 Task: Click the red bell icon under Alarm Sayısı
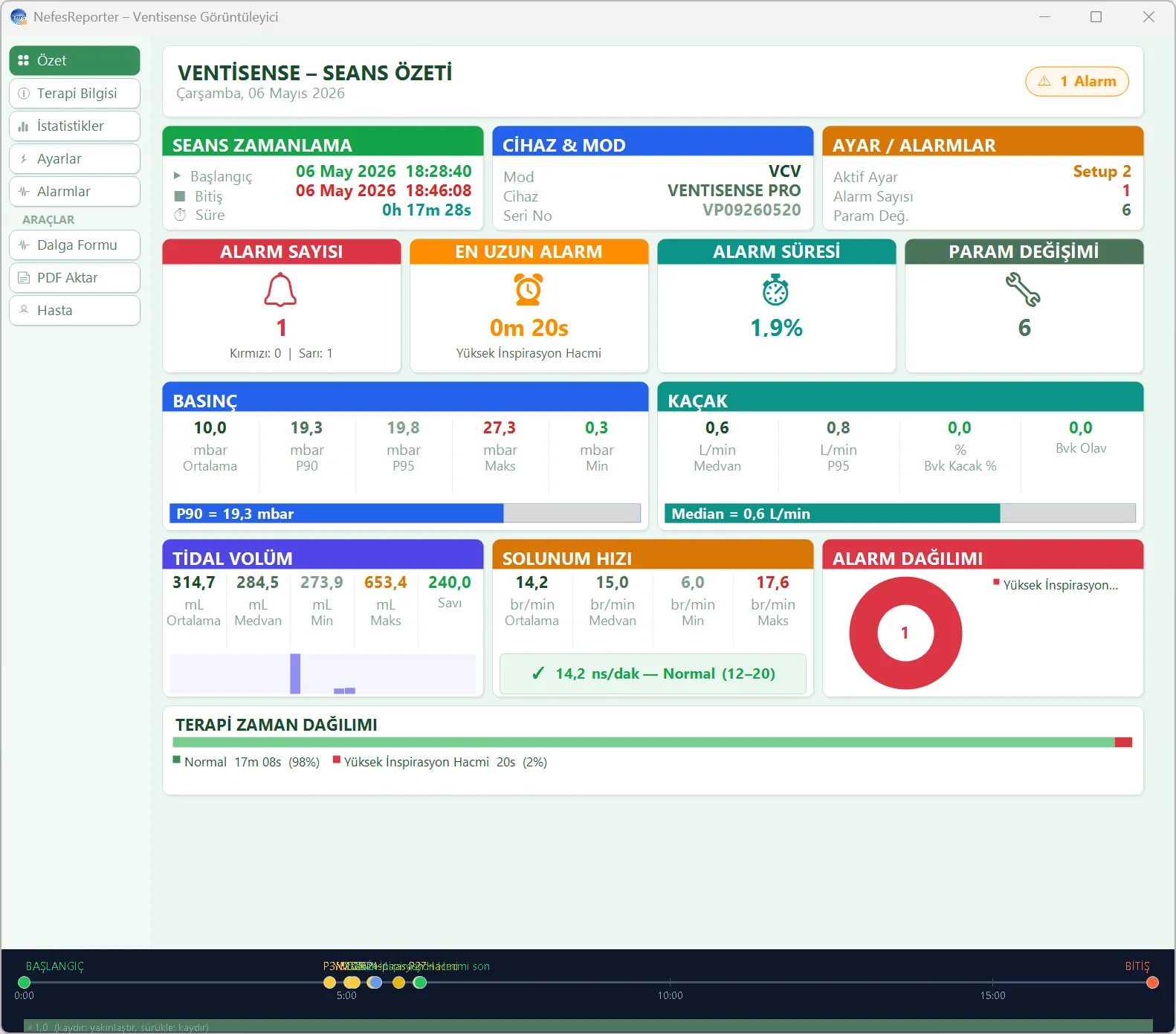pos(281,290)
